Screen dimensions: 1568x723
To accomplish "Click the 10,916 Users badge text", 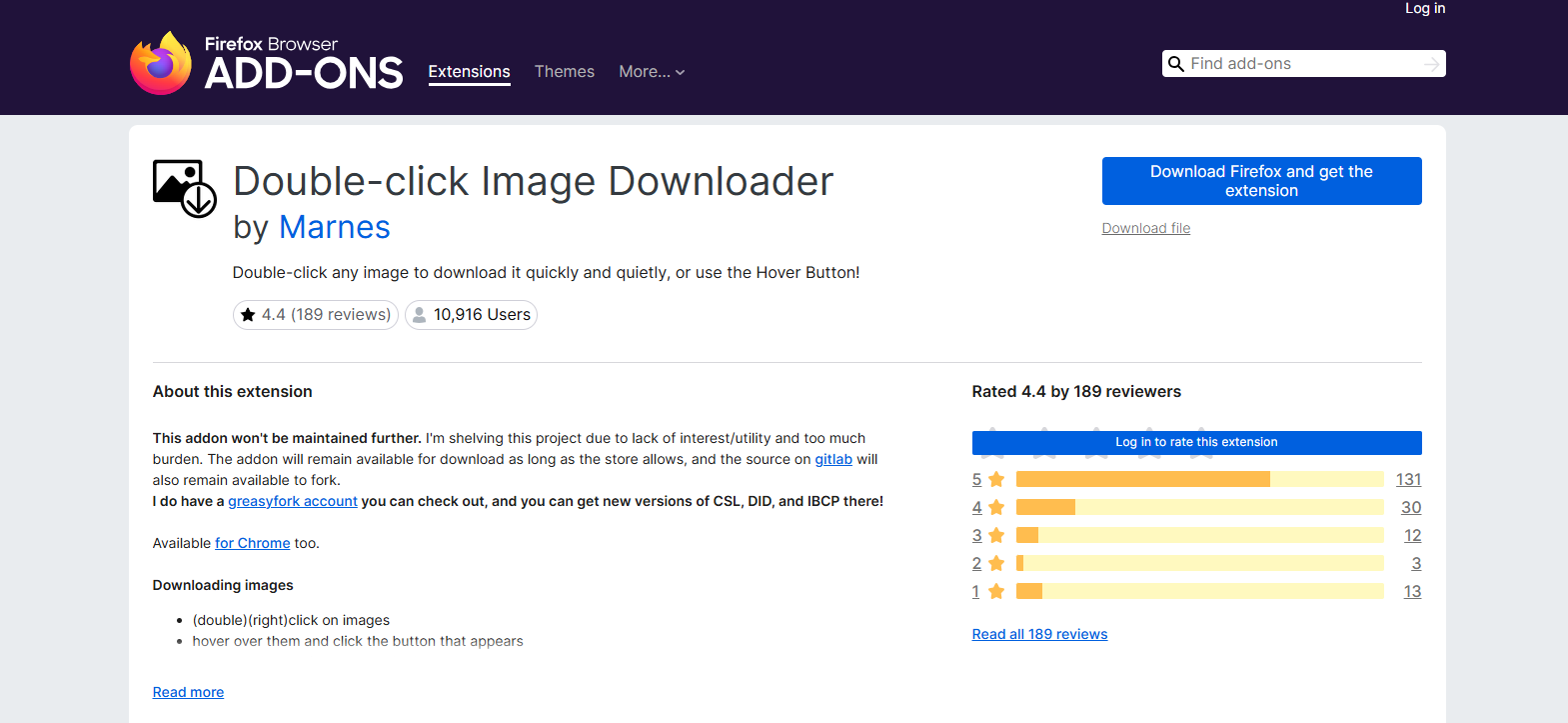I will (482, 315).
